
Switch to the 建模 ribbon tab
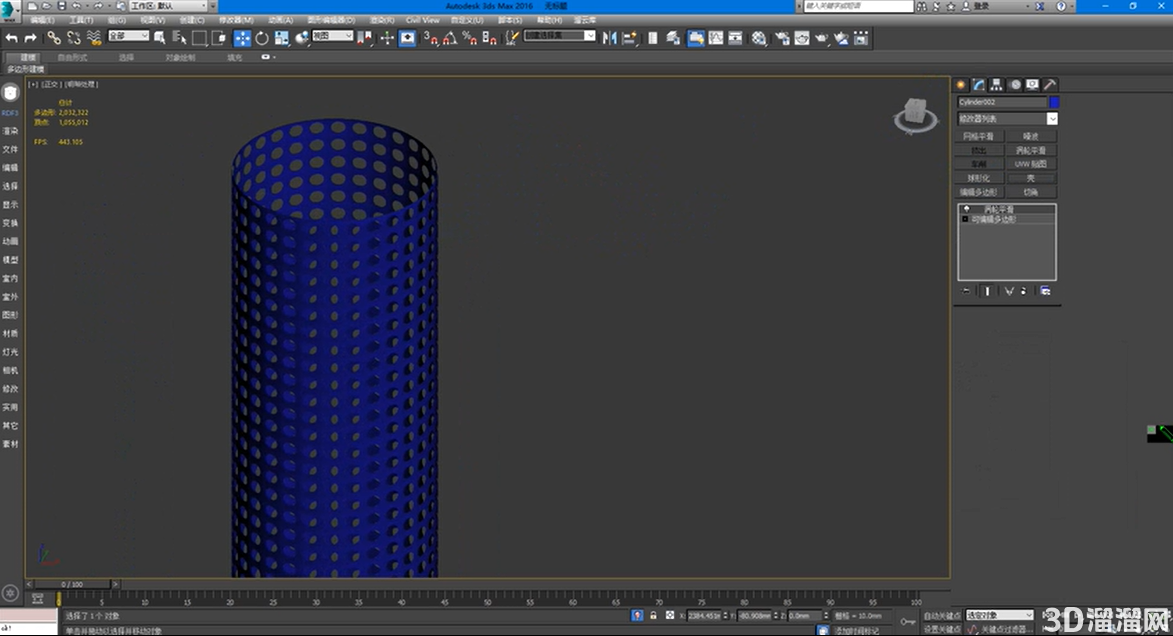pyautogui.click(x=27, y=57)
